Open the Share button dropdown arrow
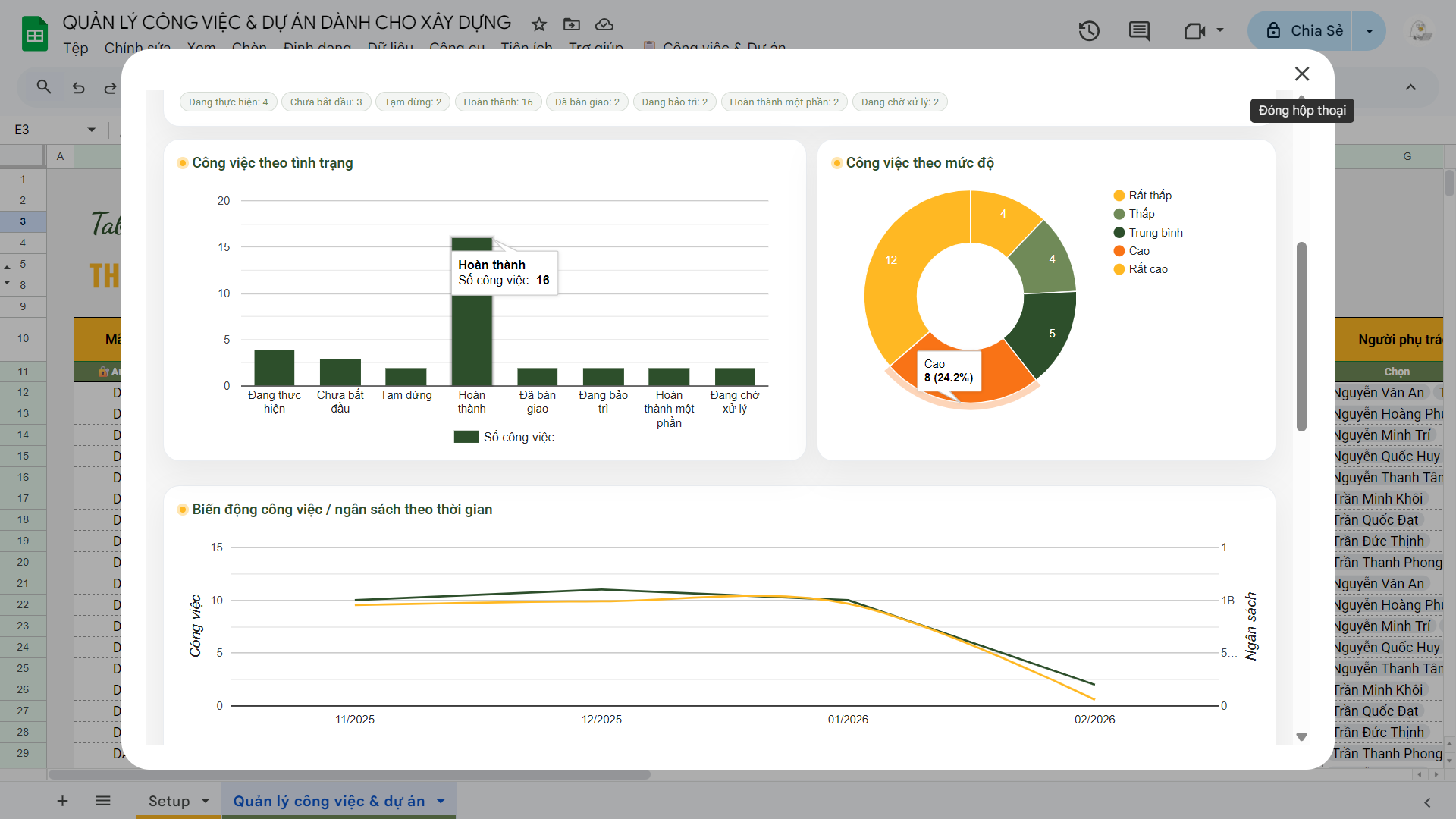Image resolution: width=1456 pixels, height=819 pixels. point(1369,31)
